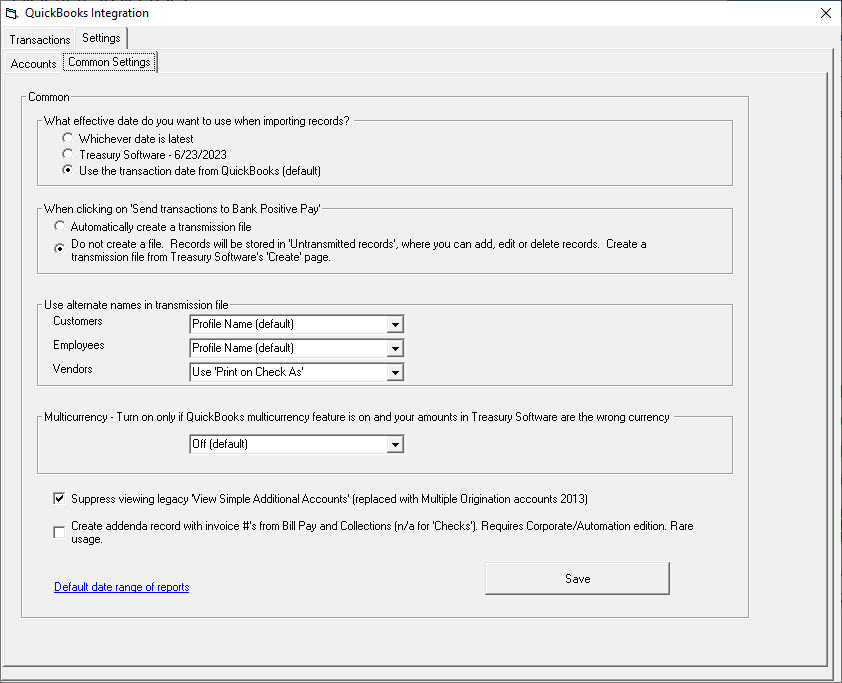This screenshot has height=683, width=842.
Task: Open the Multicurrency dropdown arrow
Action: tap(395, 445)
